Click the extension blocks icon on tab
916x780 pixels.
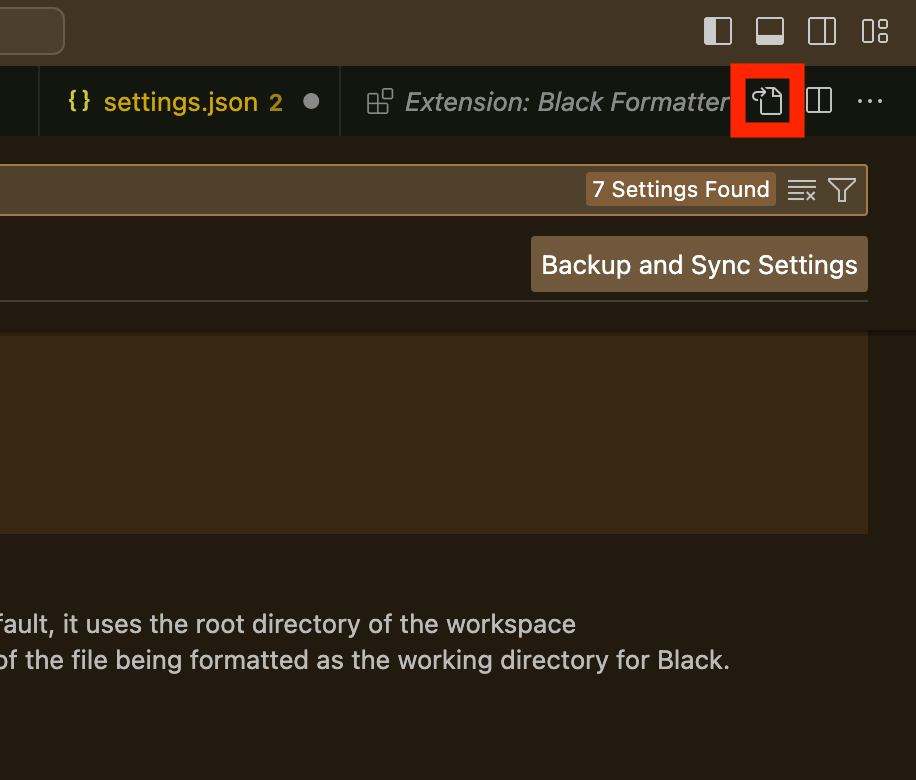(x=380, y=101)
